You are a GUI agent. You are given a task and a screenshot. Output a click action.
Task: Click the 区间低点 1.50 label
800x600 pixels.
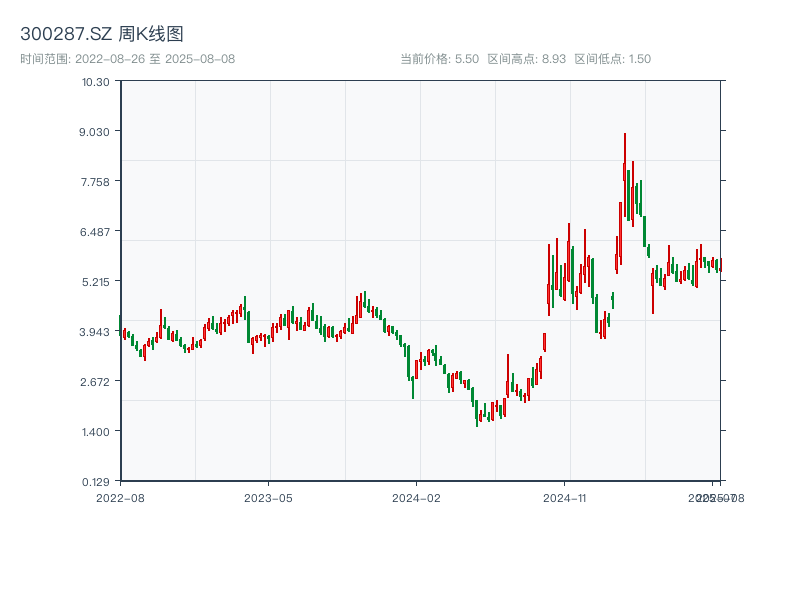coord(613,59)
